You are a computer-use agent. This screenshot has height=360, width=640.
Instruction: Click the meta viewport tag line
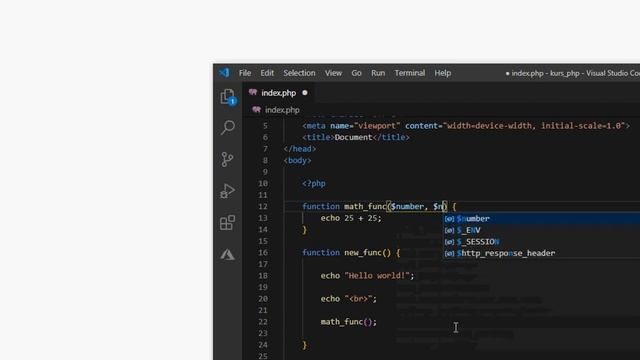[466, 126]
